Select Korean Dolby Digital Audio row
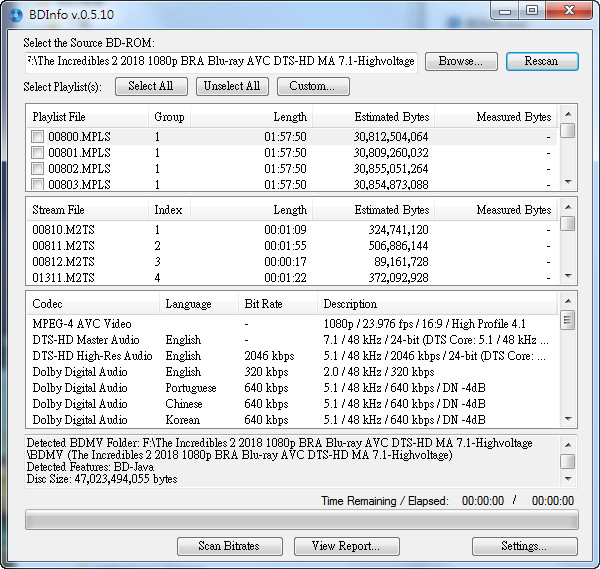Screen dimensions: 600x569 pos(292,420)
